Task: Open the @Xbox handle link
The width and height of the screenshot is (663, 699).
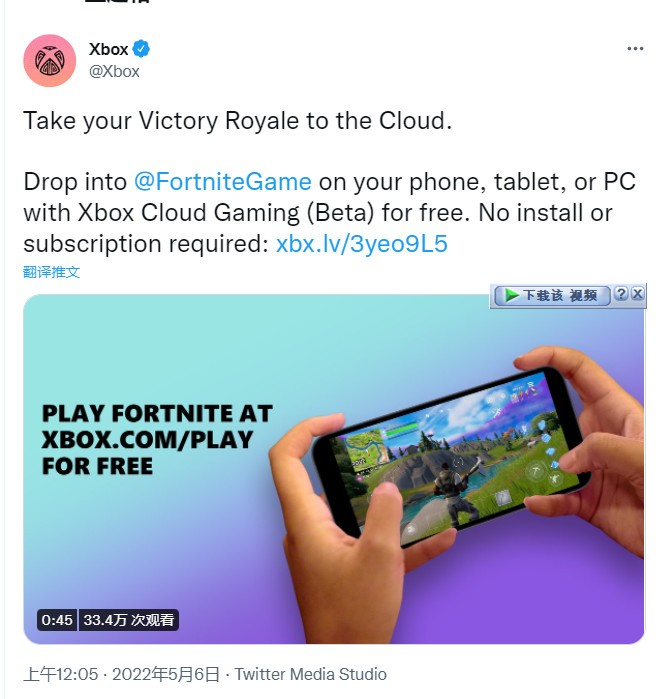Action: pos(114,71)
